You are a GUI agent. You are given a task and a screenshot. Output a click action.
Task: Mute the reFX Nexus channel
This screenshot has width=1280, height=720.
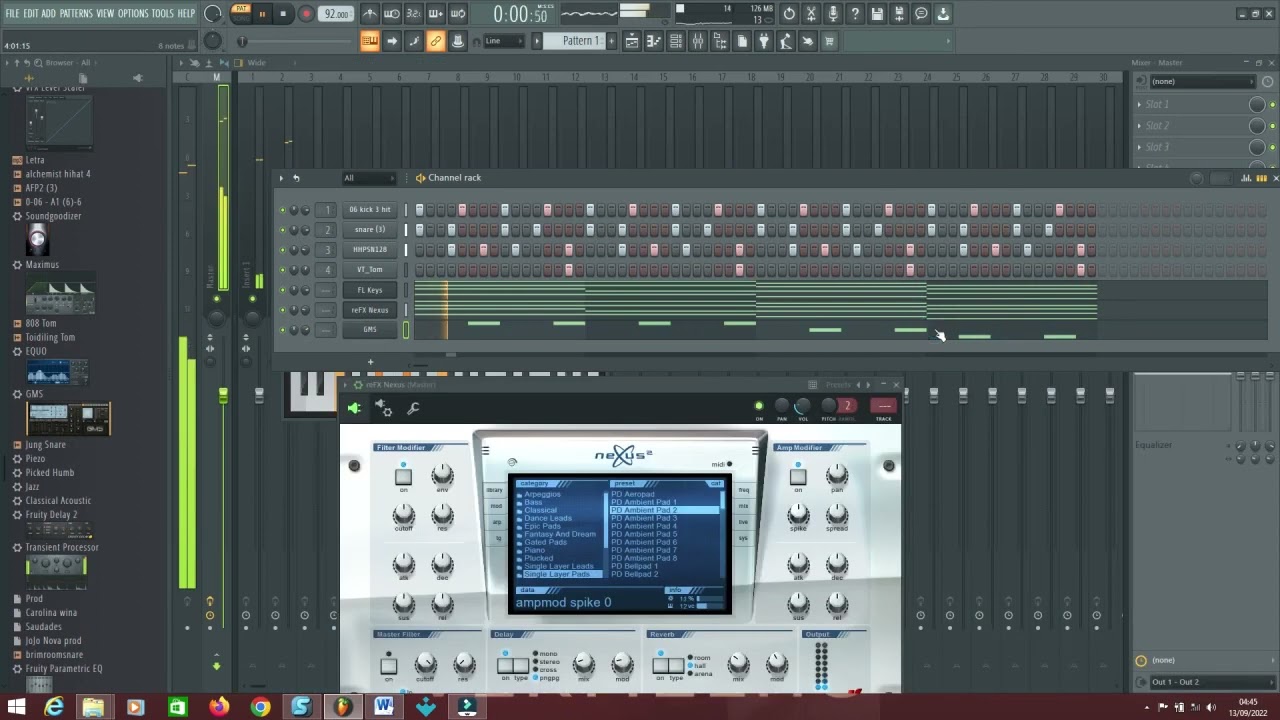click(x=282, y=310)
